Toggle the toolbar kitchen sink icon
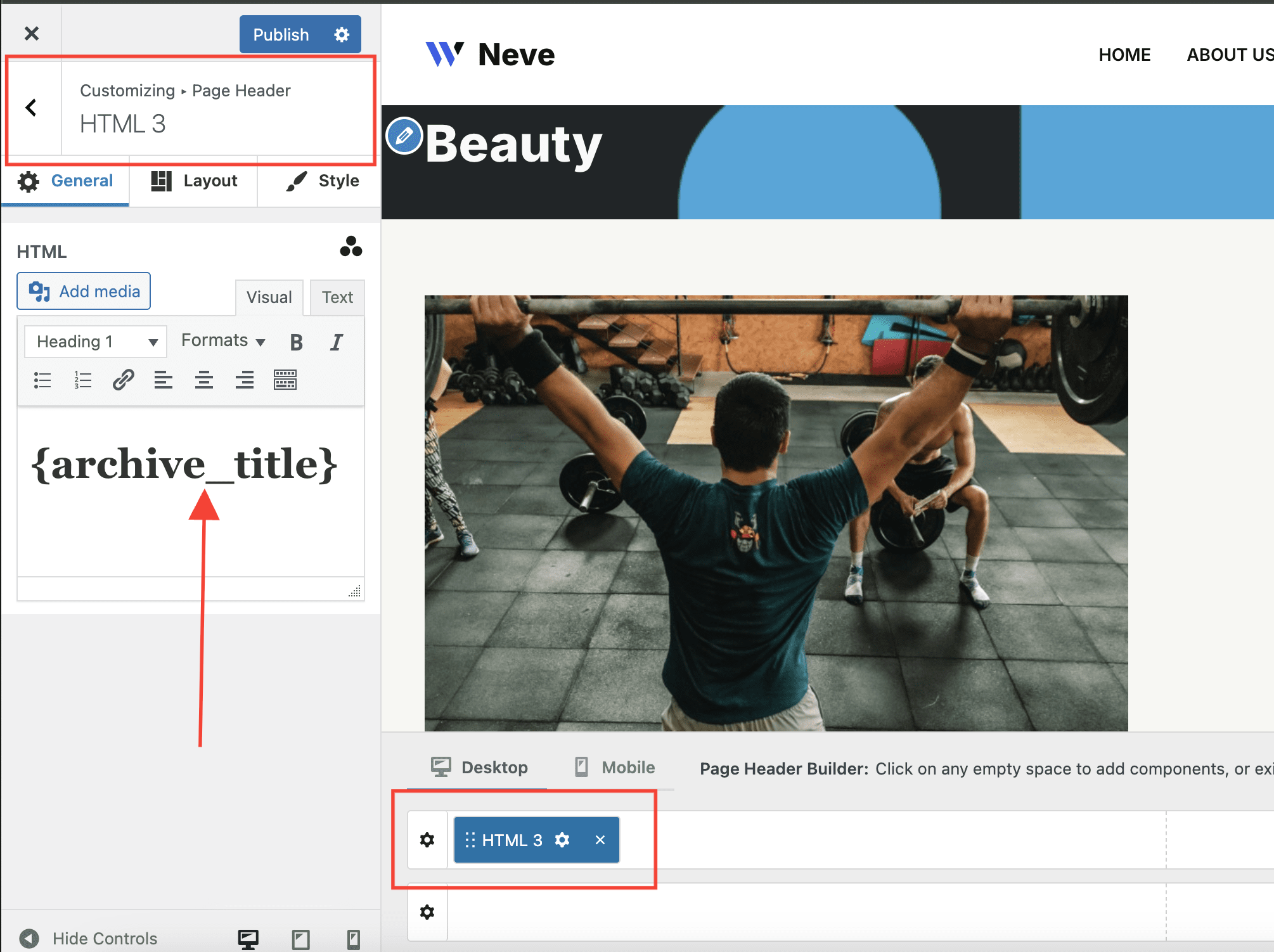Screen dimensions: 1274x952 click(x=285, y=380)
